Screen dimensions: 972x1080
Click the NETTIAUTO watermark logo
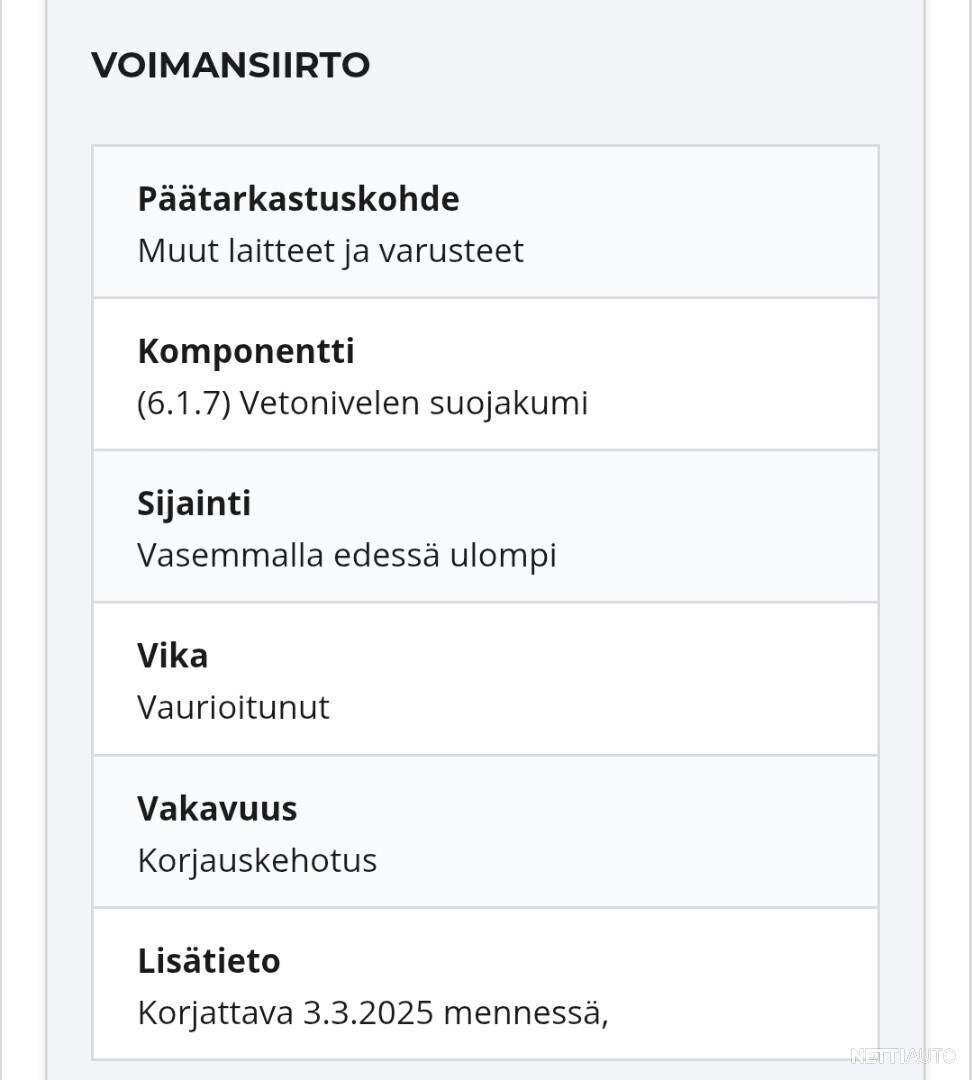902,1056
